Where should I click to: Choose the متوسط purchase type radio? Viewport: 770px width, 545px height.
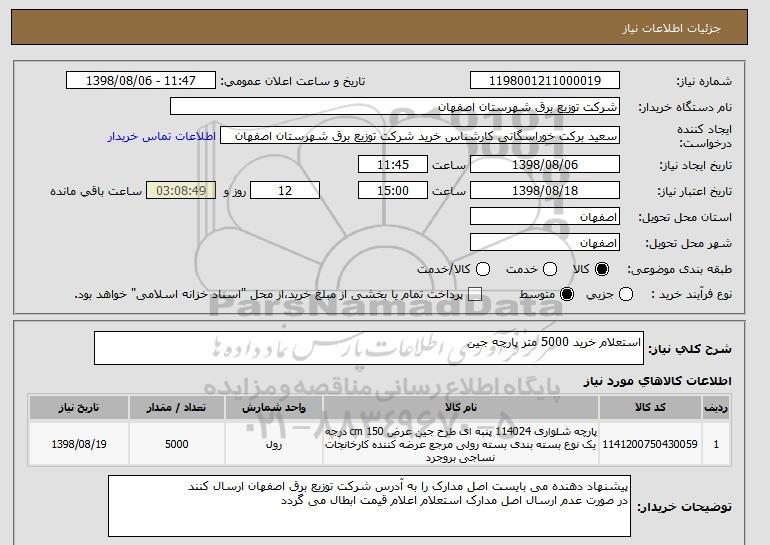[567, 295]
